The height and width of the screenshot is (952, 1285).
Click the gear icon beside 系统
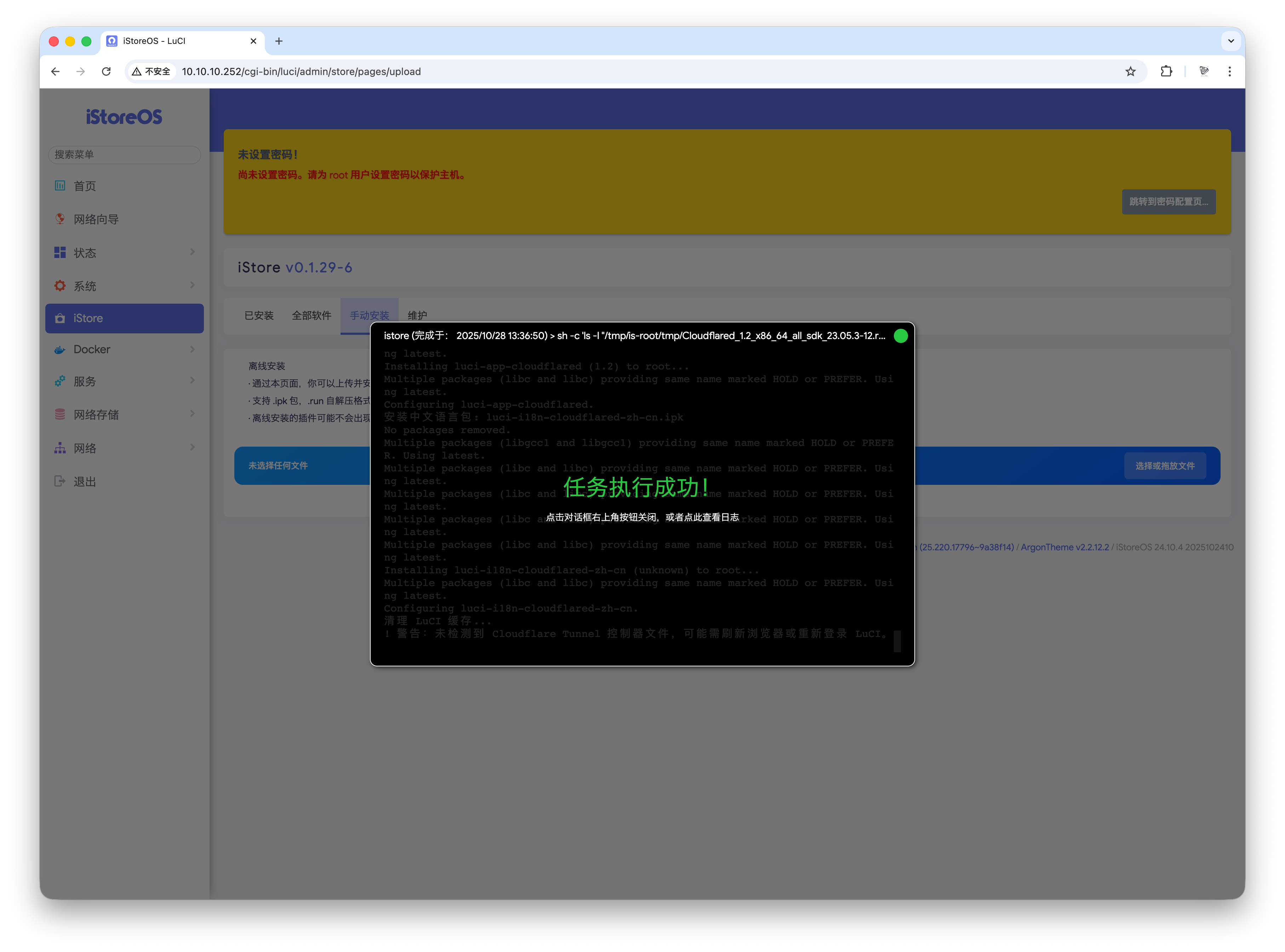coord(60,286)
